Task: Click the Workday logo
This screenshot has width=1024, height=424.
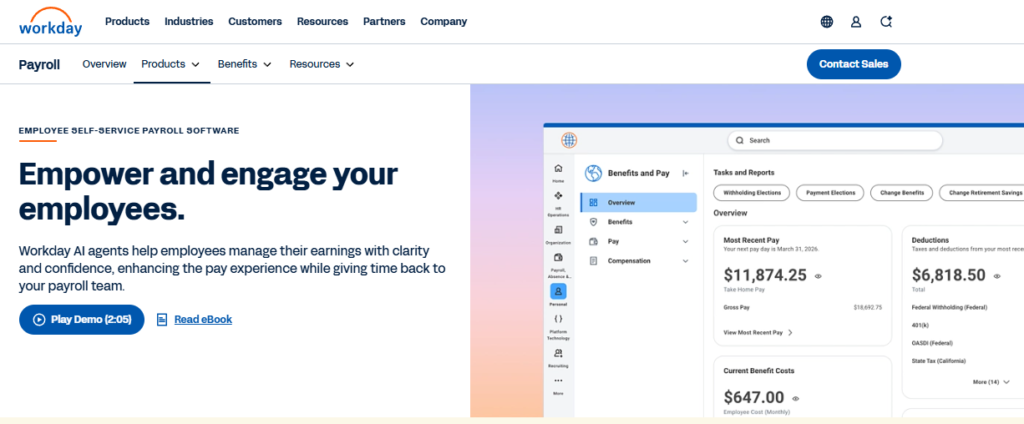Action: tap(50, 22)
